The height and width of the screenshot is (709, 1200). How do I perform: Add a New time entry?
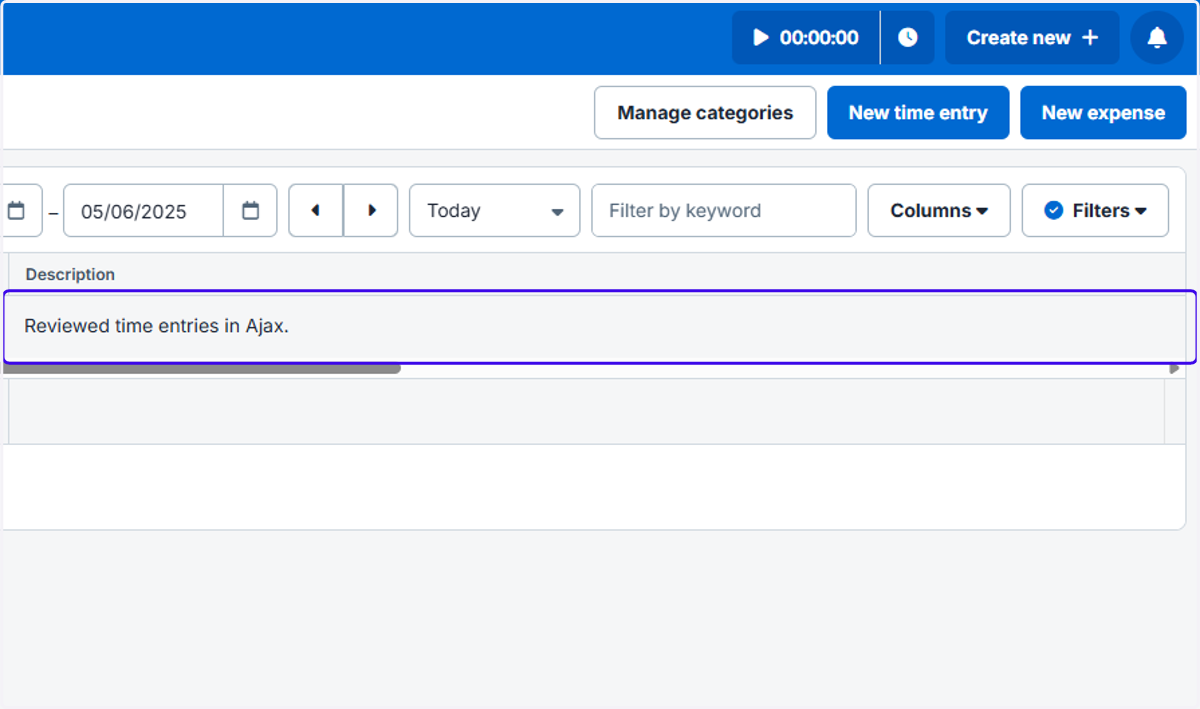(918, 113)
